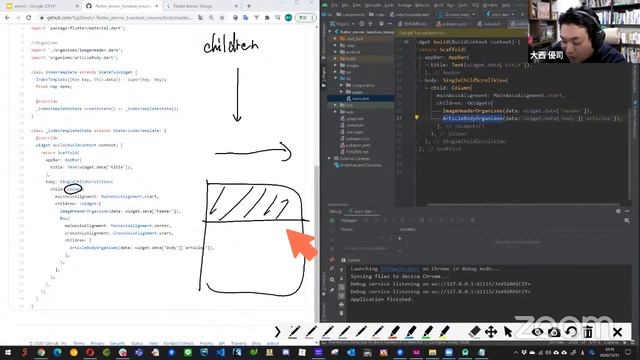Select the cursor pointer tool

click(508, 332)
